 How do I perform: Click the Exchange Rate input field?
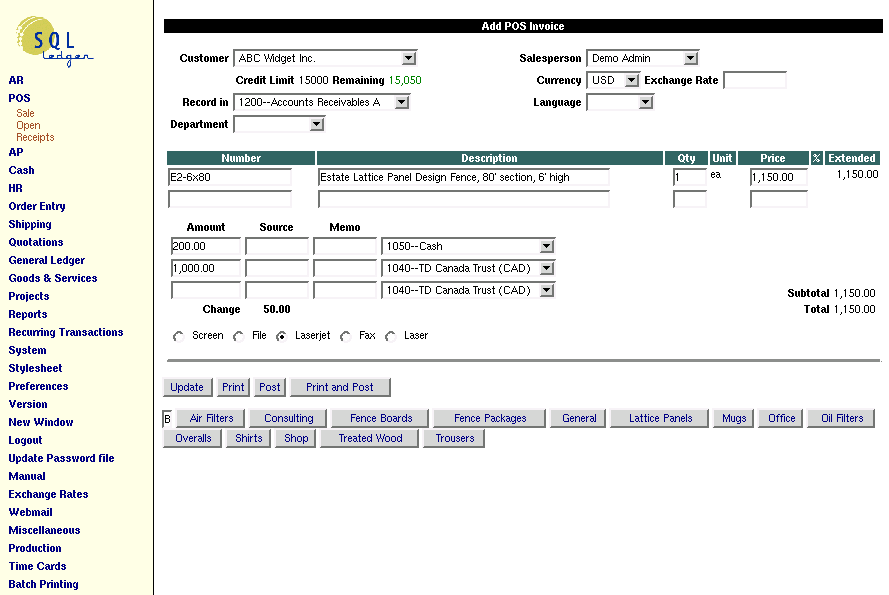click(755, 80)
